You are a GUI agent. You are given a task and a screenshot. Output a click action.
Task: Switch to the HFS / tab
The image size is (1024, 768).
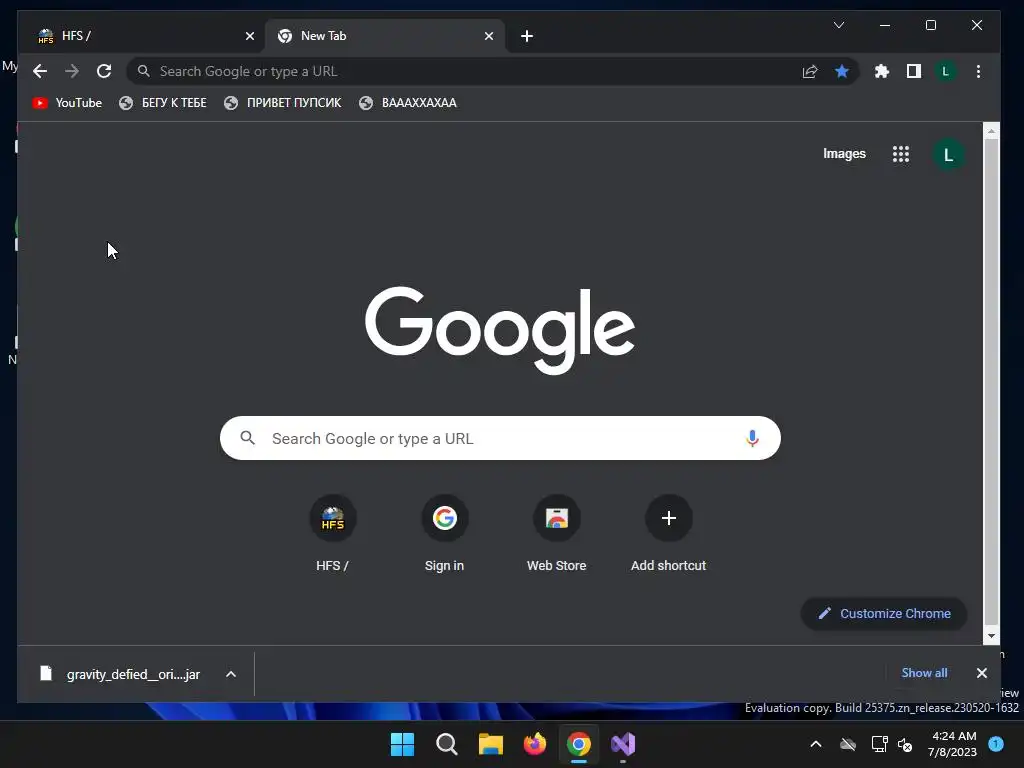coord(137,36)
